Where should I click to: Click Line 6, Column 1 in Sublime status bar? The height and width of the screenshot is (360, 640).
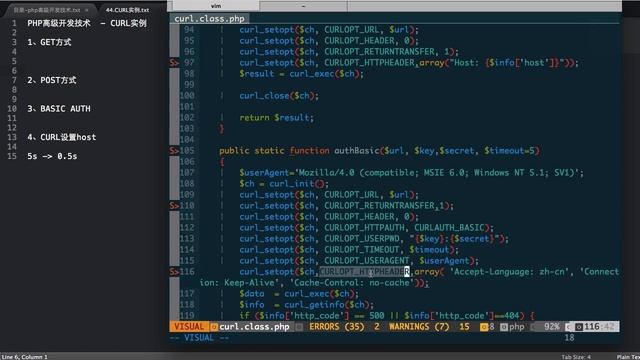coord(25,357)
